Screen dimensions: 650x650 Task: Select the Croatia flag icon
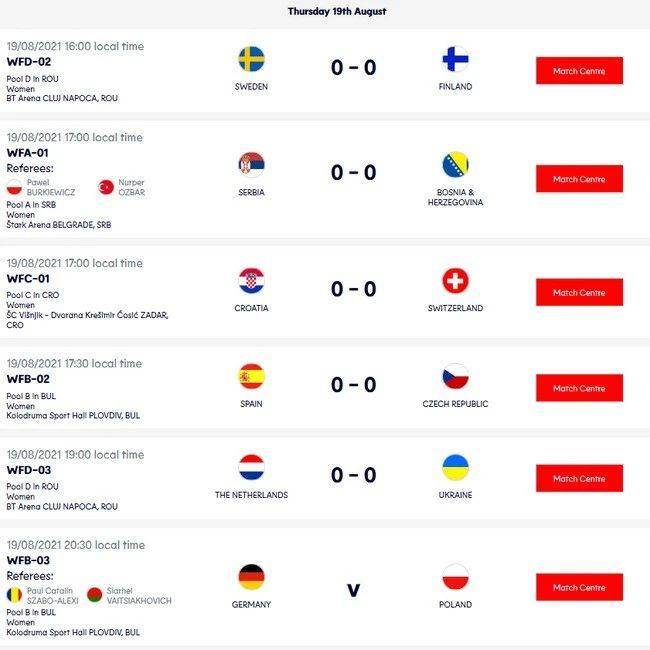click(x=251, y=281)
